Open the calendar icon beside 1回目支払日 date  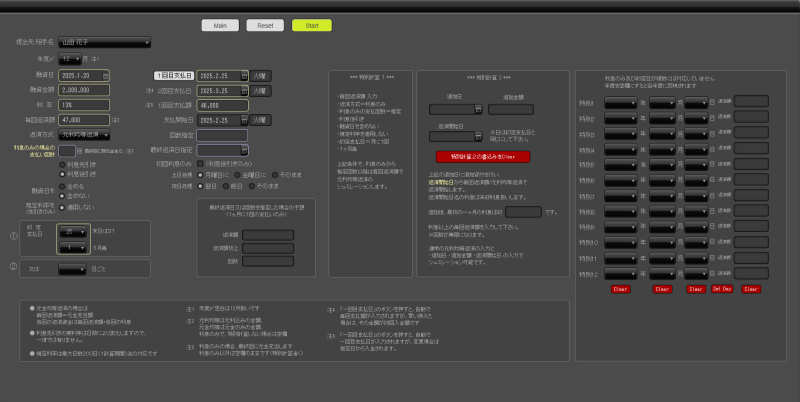(244, 76)
